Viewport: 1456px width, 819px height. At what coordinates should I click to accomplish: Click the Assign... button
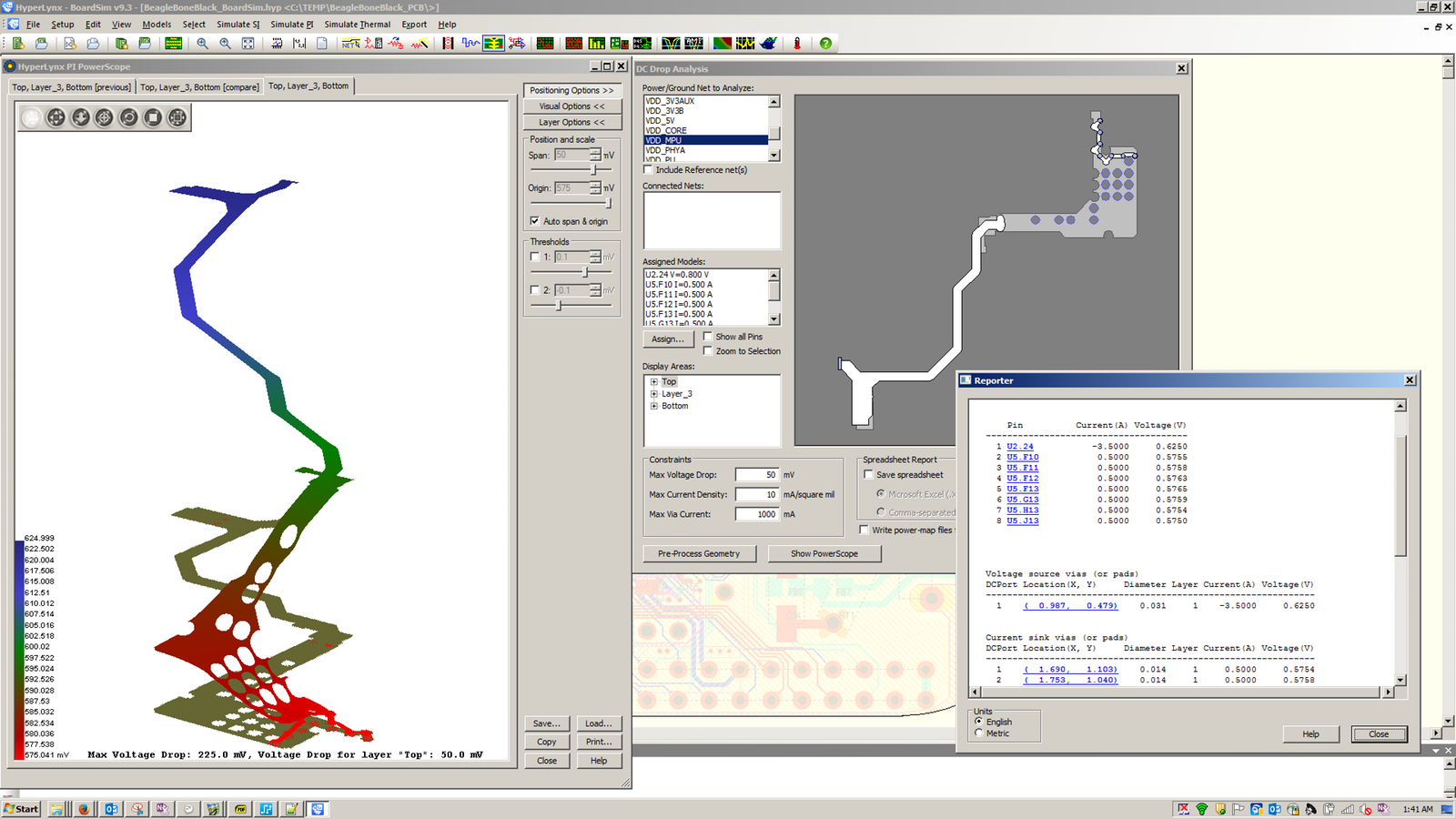tap(668, 339)
